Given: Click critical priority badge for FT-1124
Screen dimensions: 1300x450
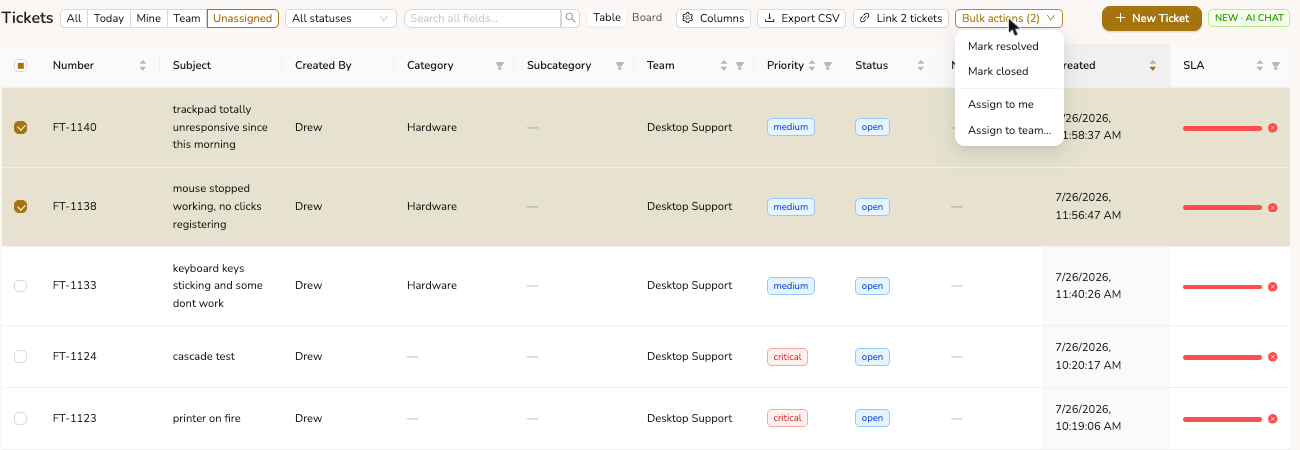Looking at the screenshot, I should (787, 357).
